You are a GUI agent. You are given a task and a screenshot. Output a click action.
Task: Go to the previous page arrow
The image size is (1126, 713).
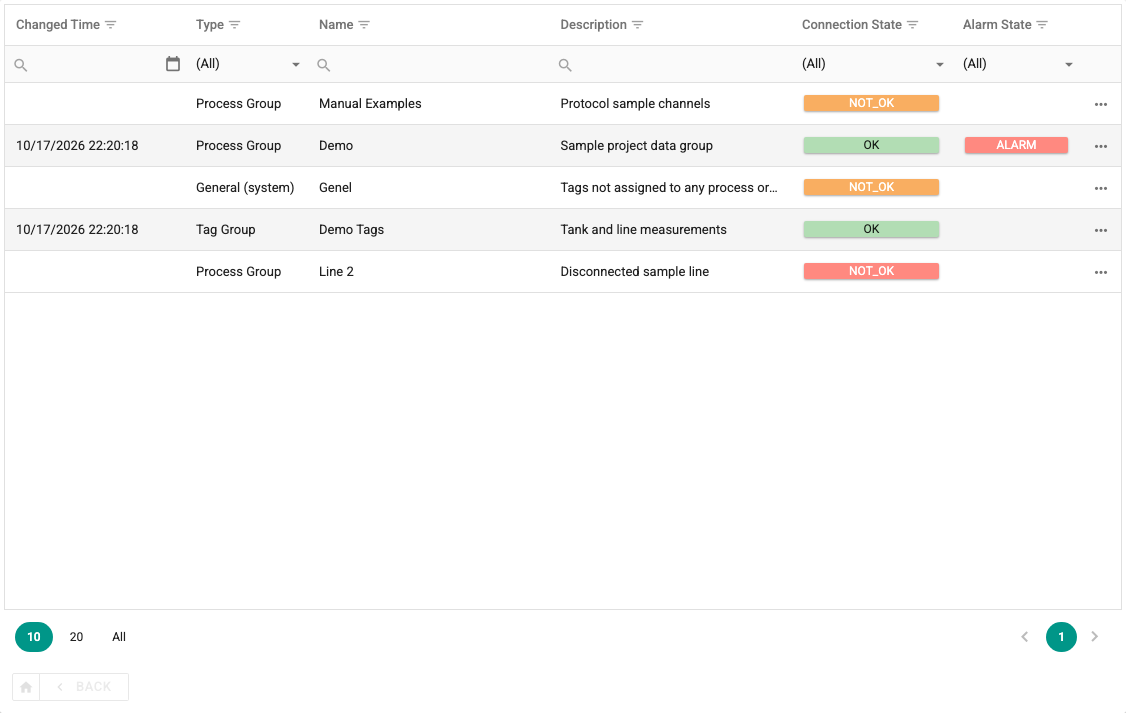coord(1025,637)
